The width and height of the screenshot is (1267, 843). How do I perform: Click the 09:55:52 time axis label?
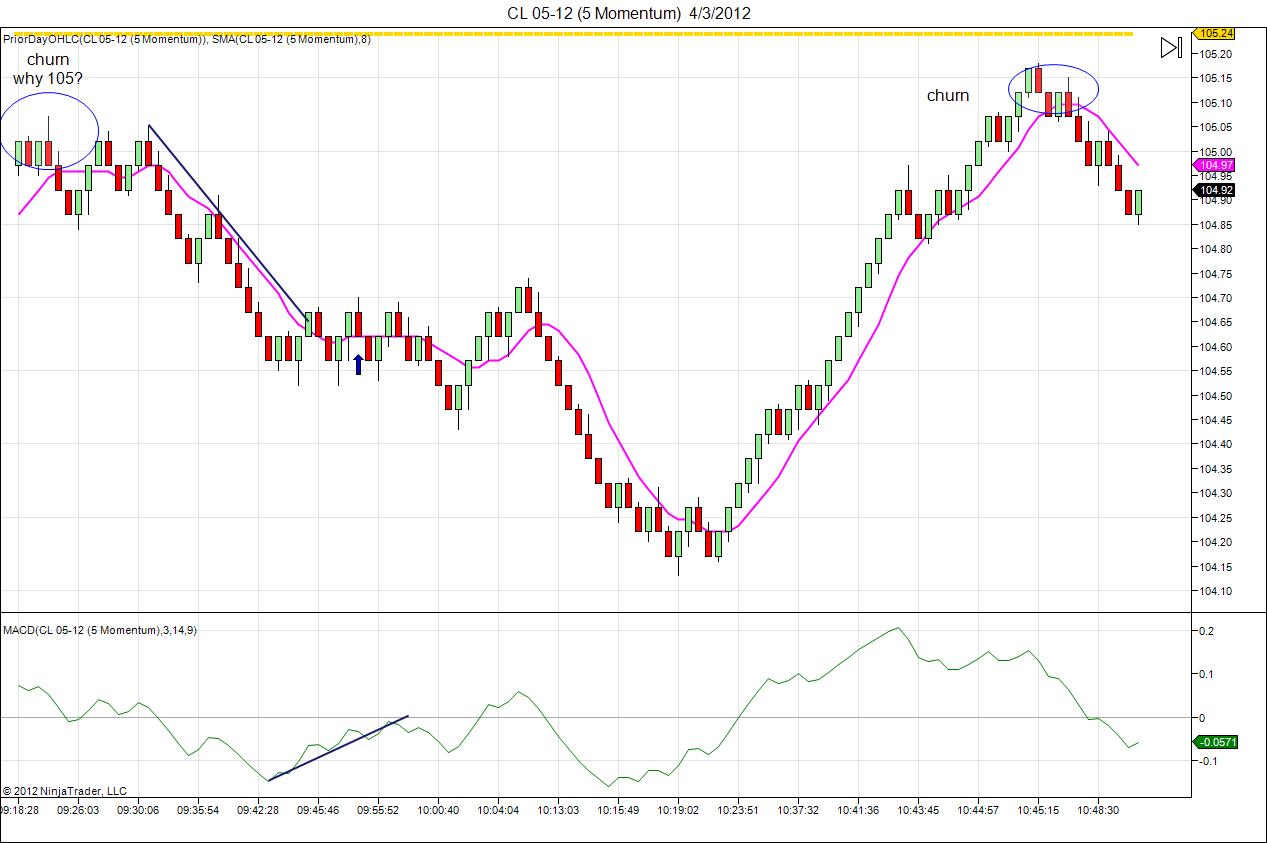pos(378,810)
